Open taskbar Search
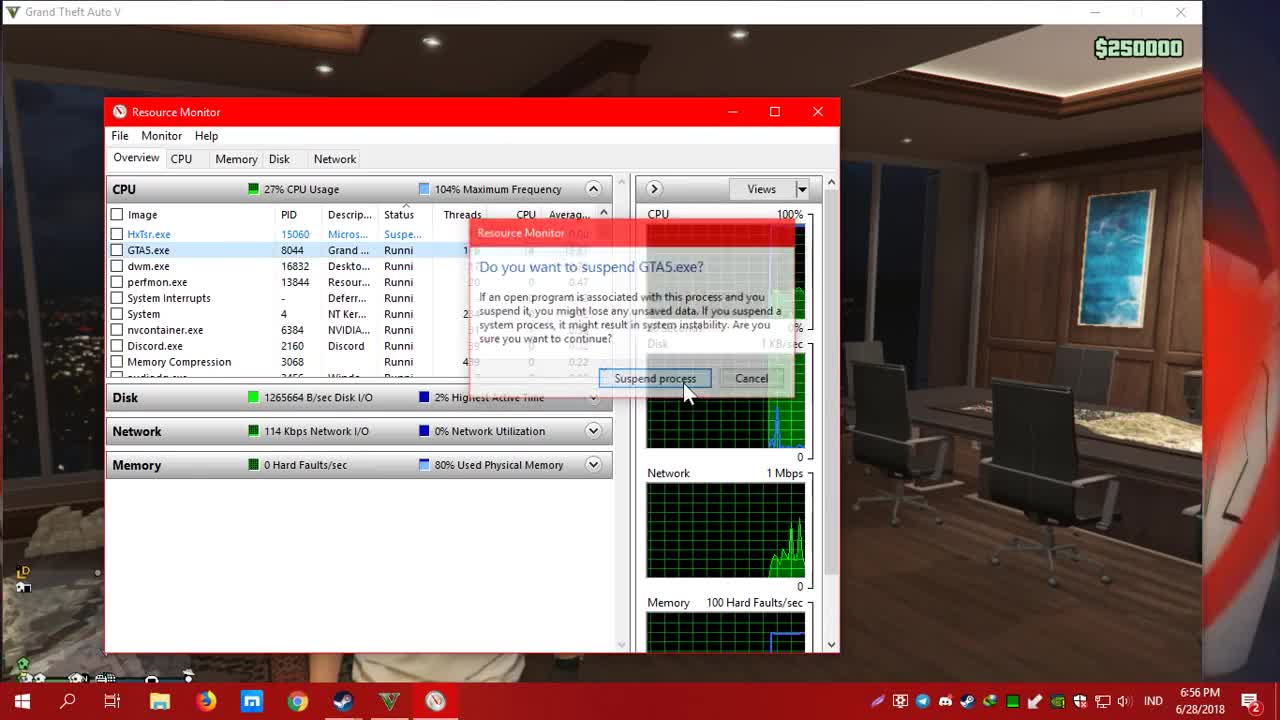The height and width of the screenshot is (720, 1280). [68, 701]
